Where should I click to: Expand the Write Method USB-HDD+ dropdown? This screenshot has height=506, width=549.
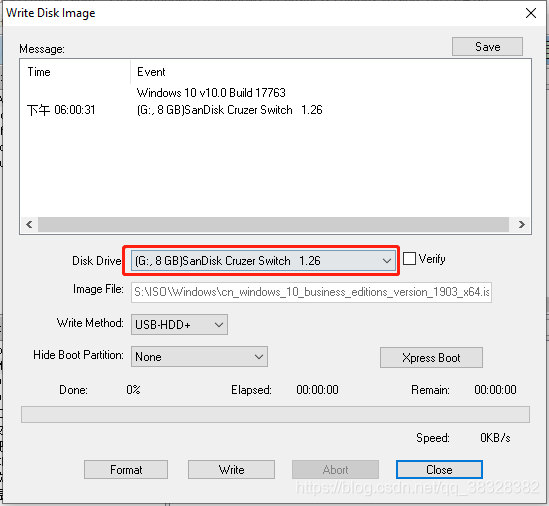tap(179, 325)
